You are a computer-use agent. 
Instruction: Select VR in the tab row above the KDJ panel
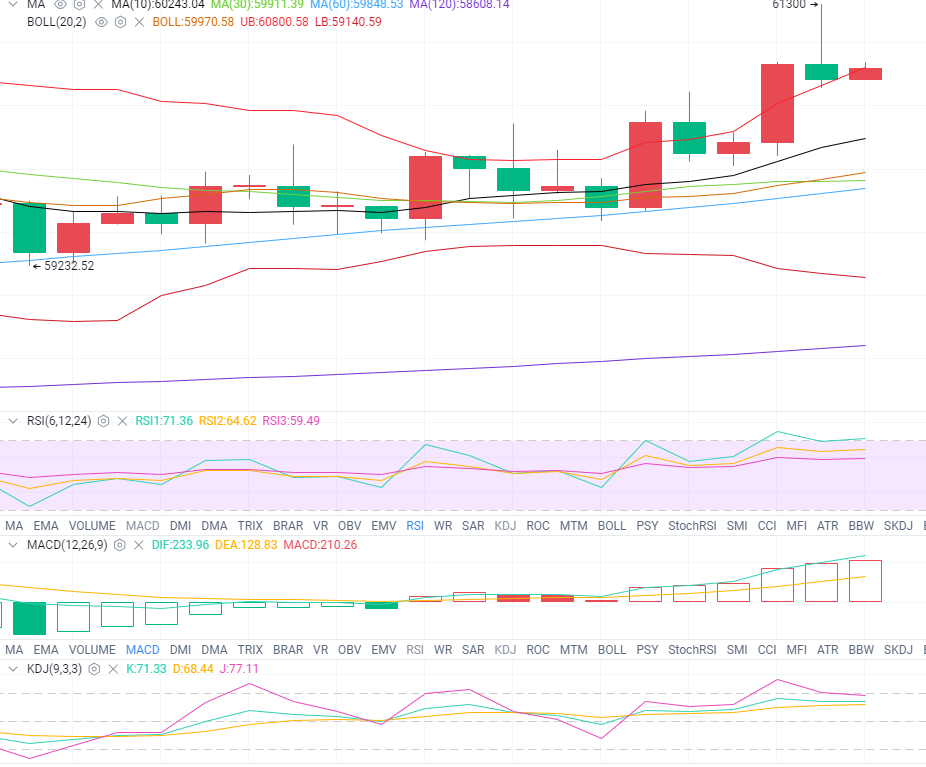pyautogui.click(x=321, y=650)
